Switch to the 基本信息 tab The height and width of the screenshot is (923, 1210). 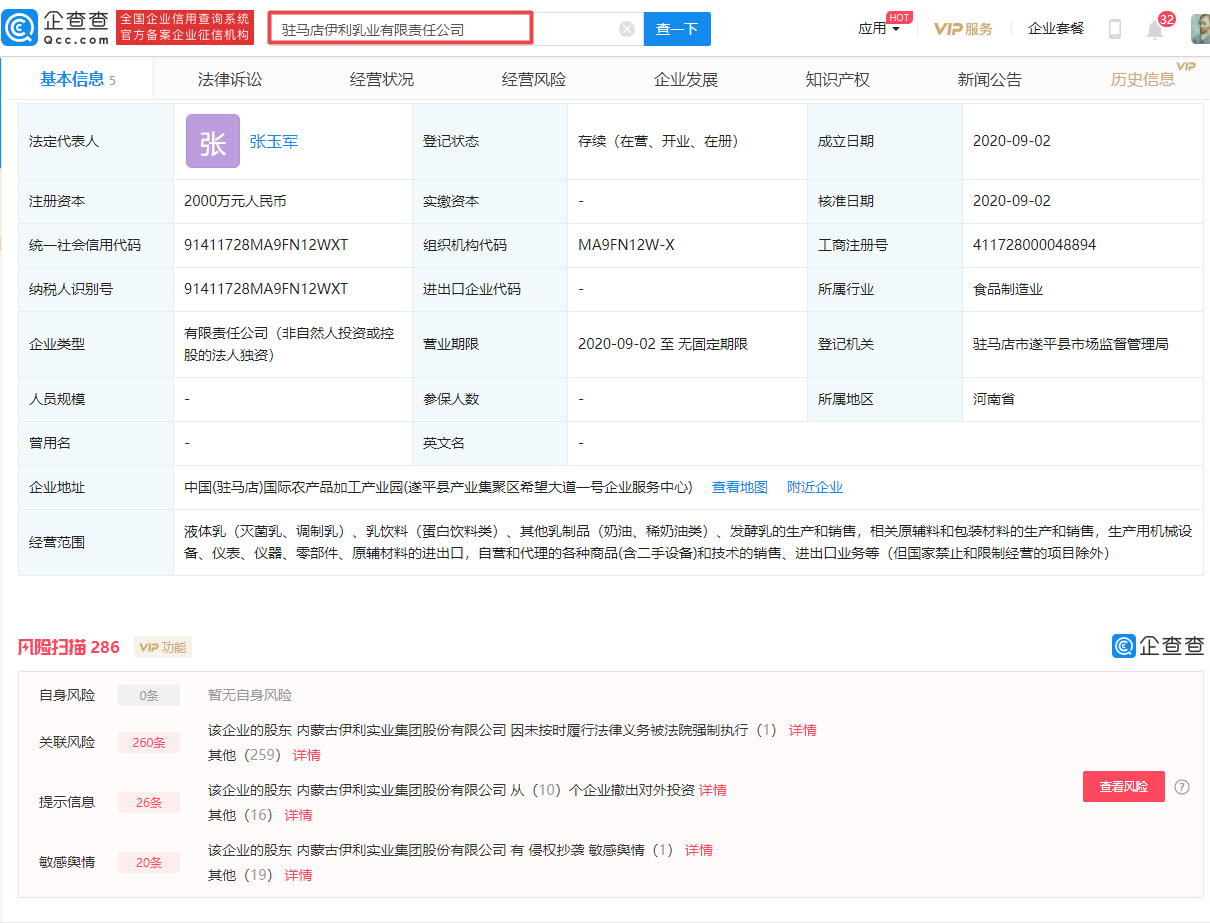tap(77, 80)
